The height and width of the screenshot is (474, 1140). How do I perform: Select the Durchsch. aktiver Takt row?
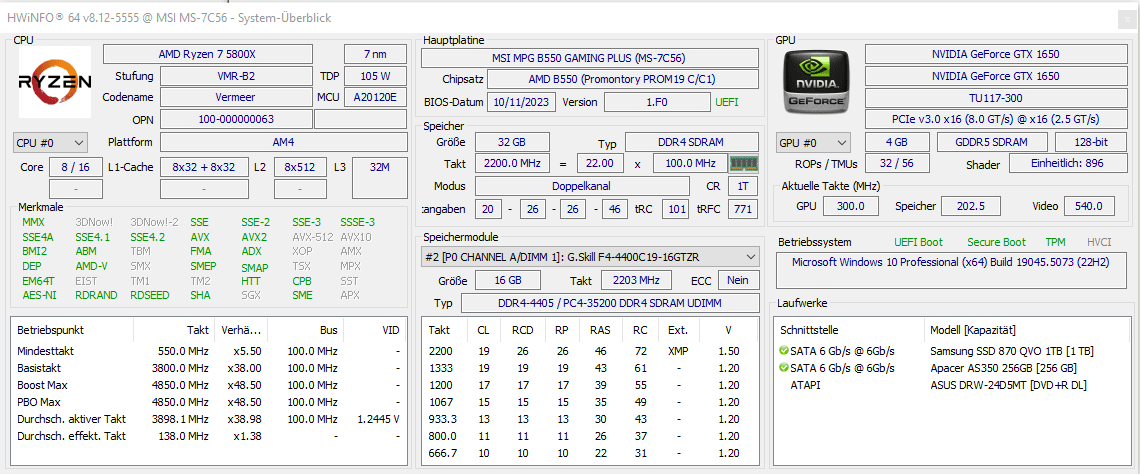point(209,419)
